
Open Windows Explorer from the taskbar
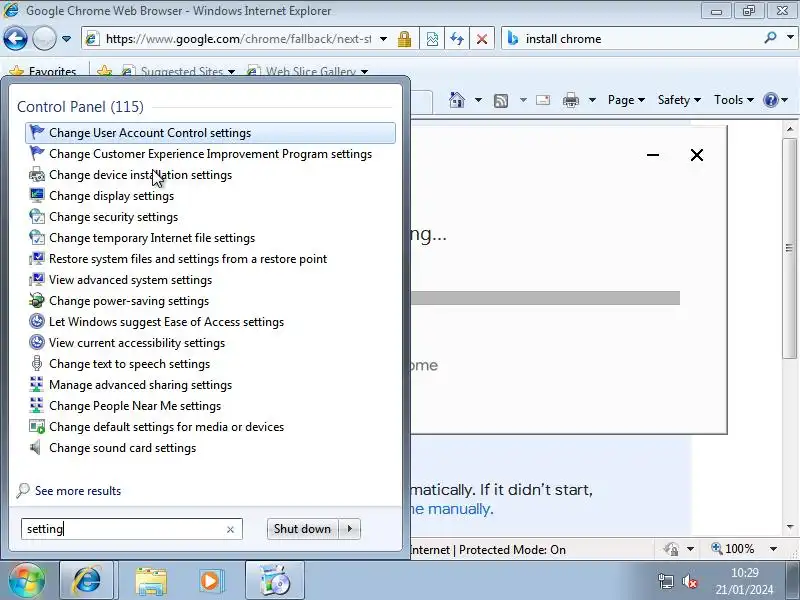[151, 580]
